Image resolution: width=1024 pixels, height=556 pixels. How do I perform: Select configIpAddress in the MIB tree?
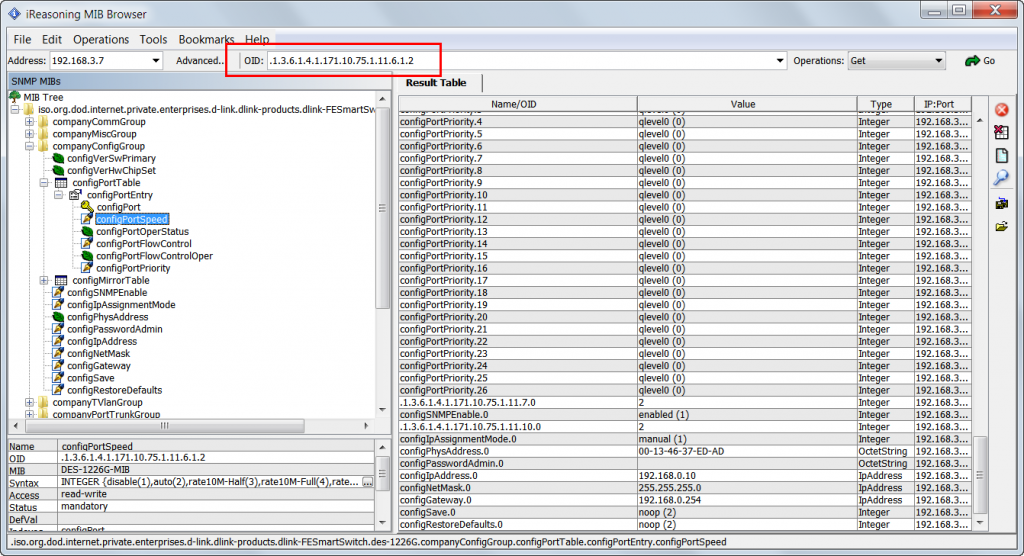pos(102,341)
